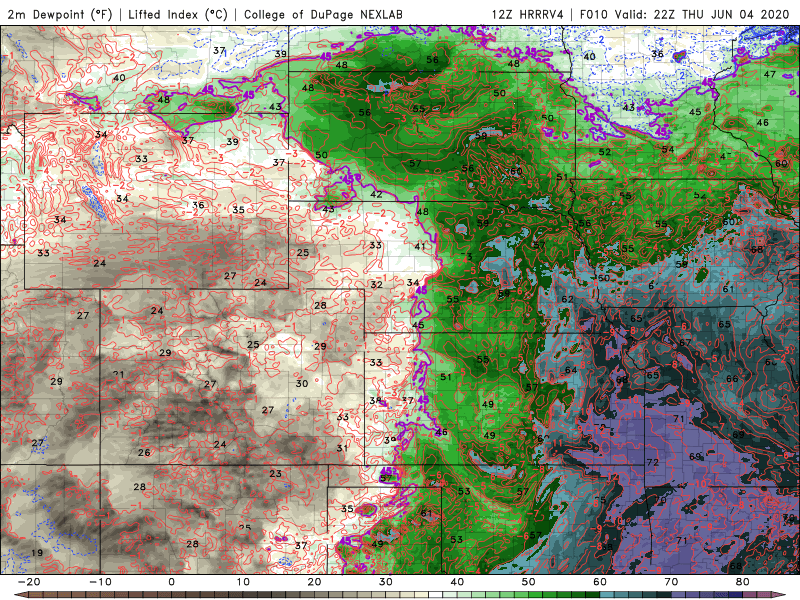Click the 0 label on the color scale
Viewport: 800px width, 600px height.
point(171,582)
